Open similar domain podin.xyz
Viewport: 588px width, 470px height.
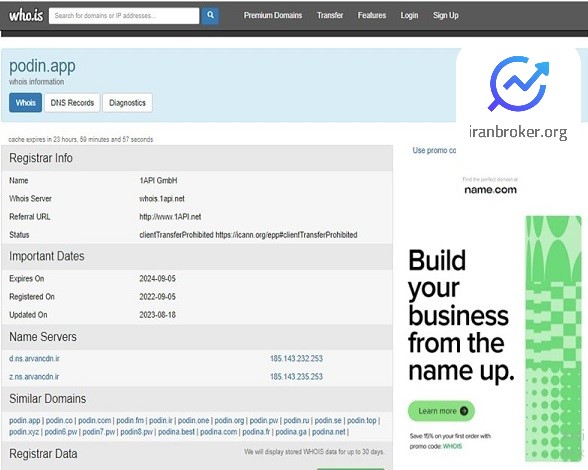click(x=24, y=432)
